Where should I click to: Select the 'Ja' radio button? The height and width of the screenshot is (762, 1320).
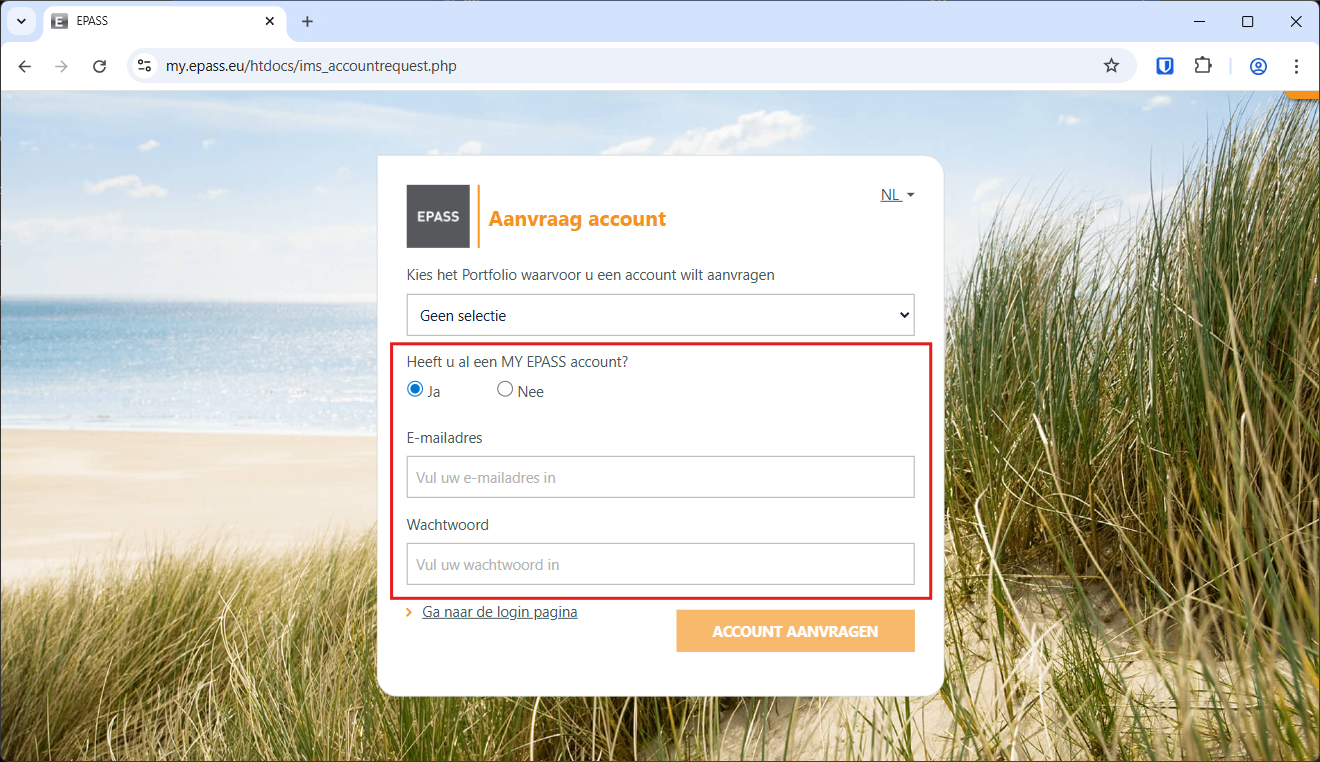click(x=415, y=390)
